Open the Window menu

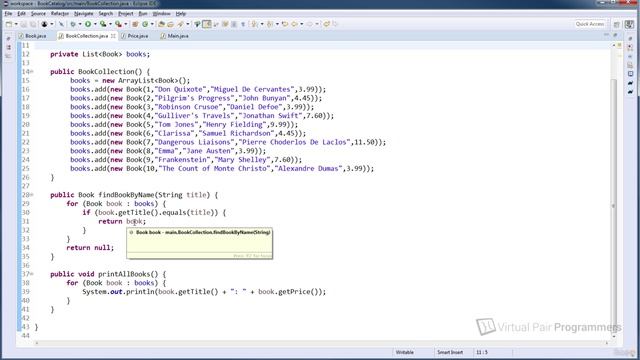coord(162,13)
